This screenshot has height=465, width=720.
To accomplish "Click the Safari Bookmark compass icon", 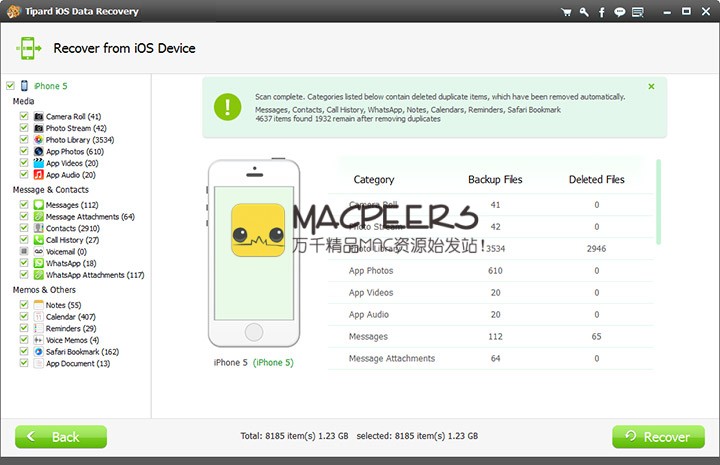I will point(39,352).
